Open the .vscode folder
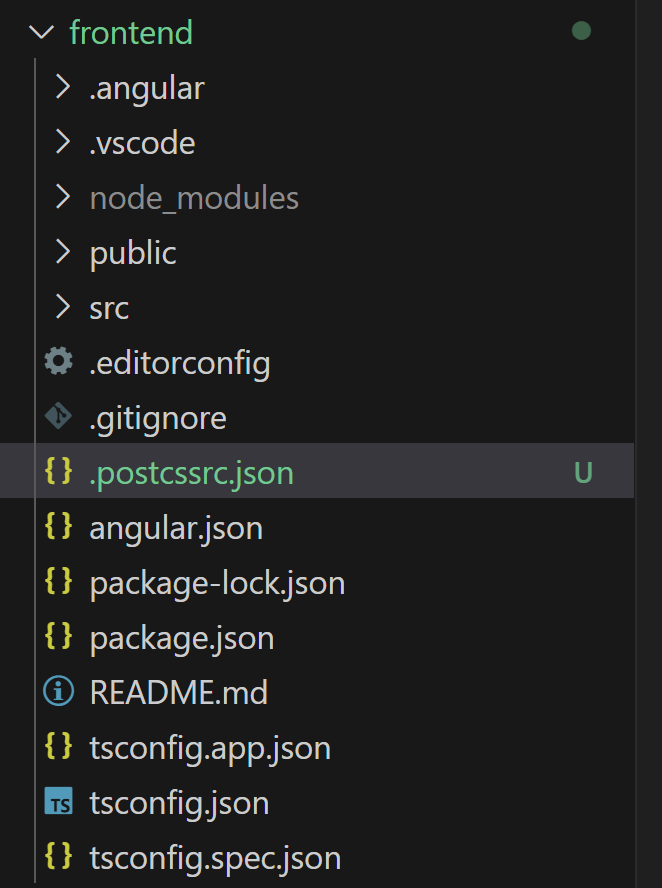 142,143
